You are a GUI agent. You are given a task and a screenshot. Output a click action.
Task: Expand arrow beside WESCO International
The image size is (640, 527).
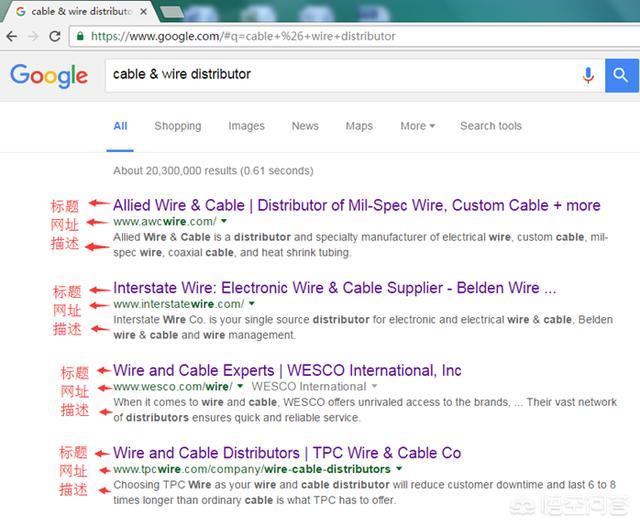coord(374,386)
